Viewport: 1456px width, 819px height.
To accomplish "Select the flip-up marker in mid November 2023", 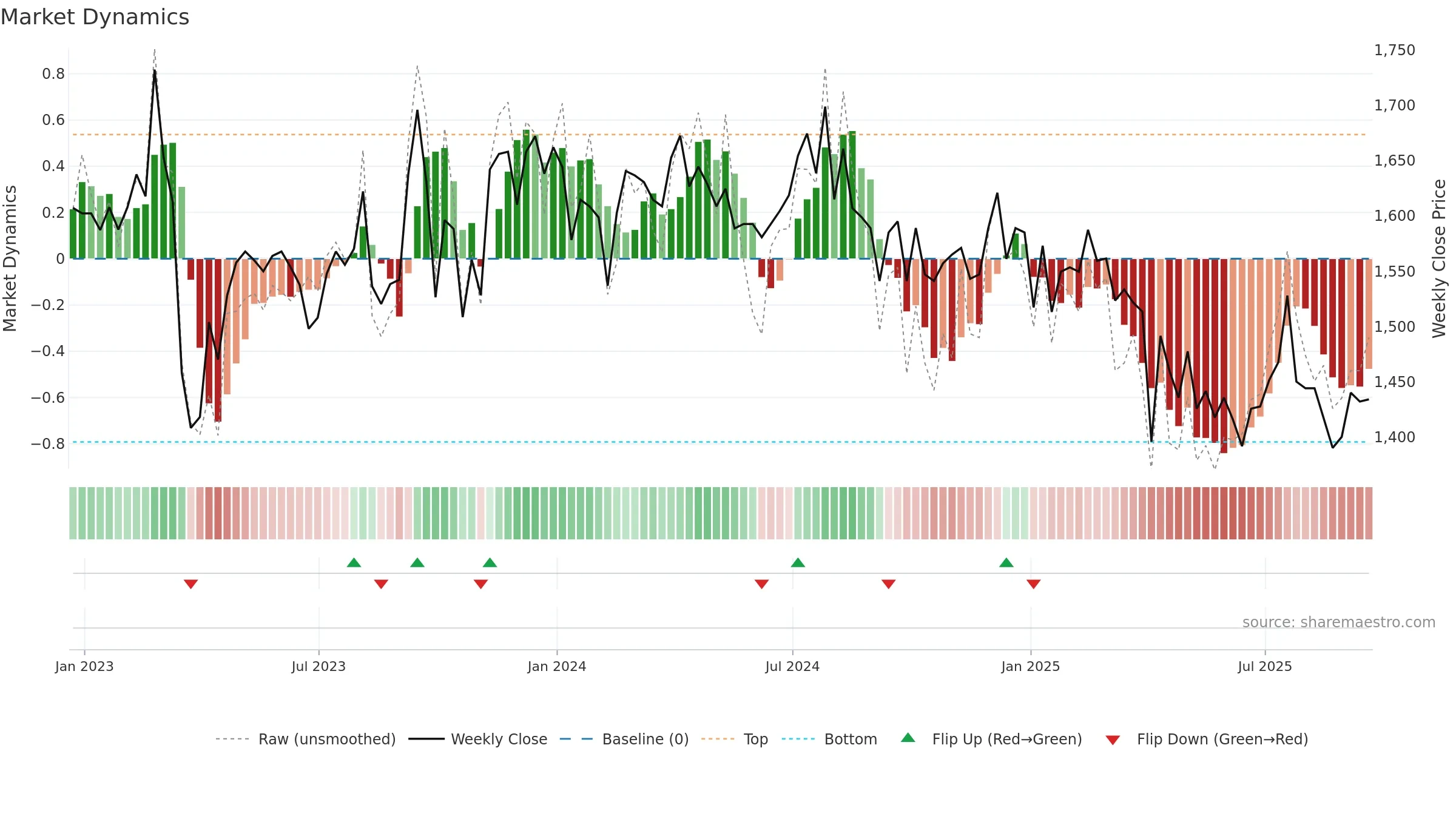I will click(490, 562).
